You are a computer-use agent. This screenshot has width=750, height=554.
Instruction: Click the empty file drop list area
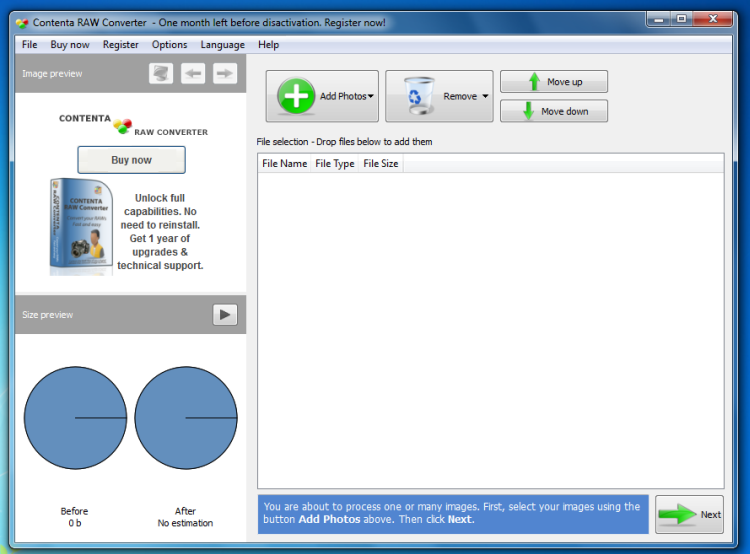pyautogui.click(x=491, y=330)
